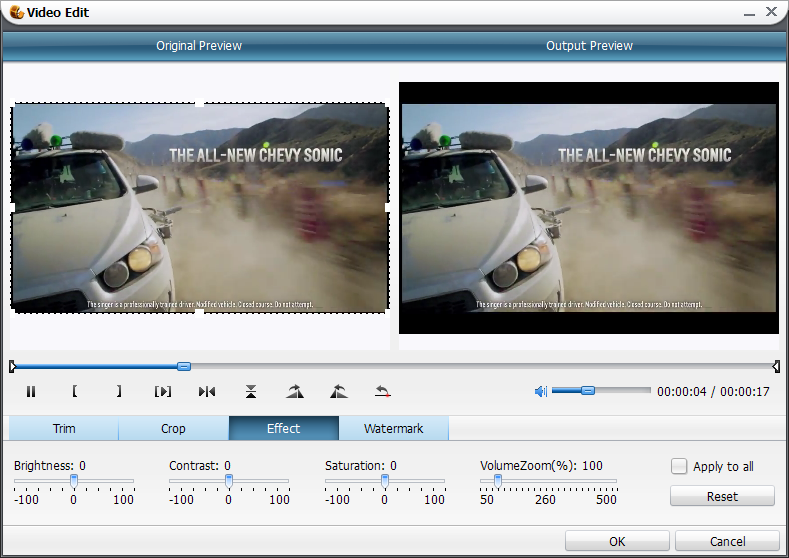
Task: Flip video horizontally with mirror icon
Action: 207,391
